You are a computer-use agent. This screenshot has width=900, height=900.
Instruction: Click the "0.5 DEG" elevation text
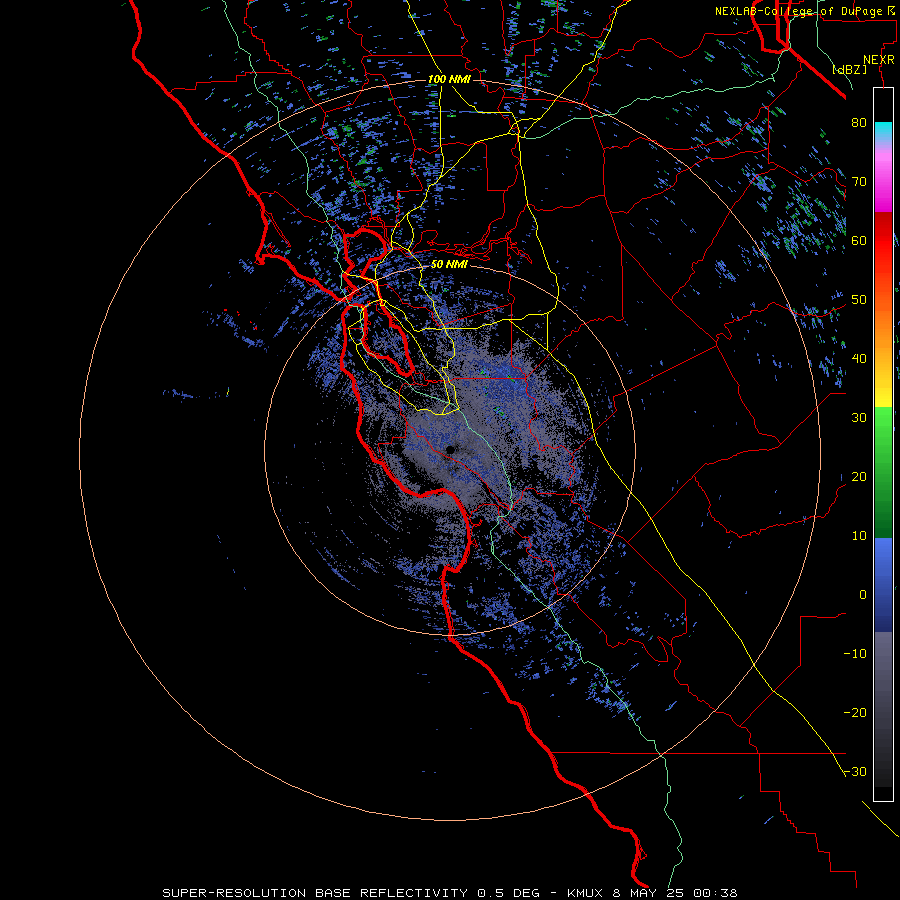click(x=509, y=893)
